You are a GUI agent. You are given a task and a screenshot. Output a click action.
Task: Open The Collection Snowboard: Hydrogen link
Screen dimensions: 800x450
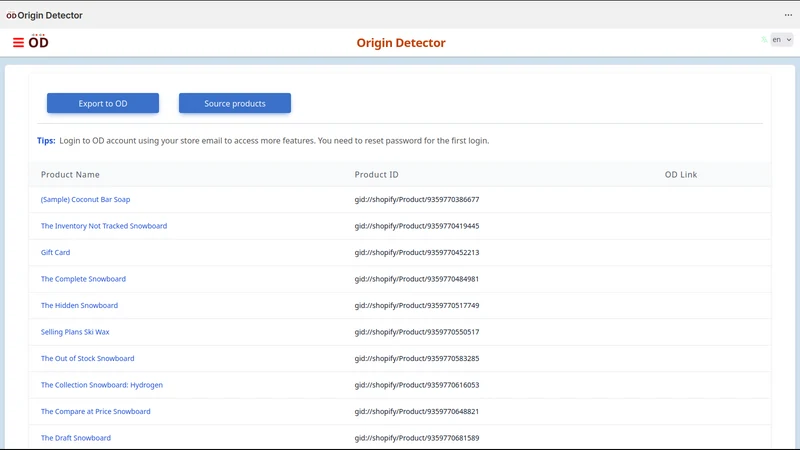pyautogui.click(x=102, y=385)
